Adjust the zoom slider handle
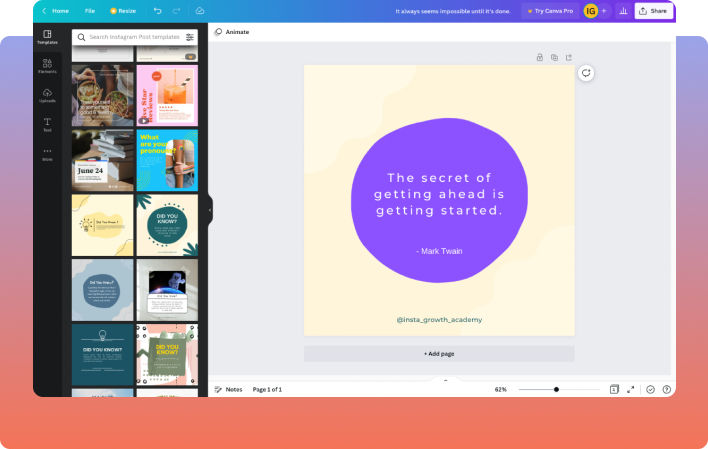 (x=557, y=389)
